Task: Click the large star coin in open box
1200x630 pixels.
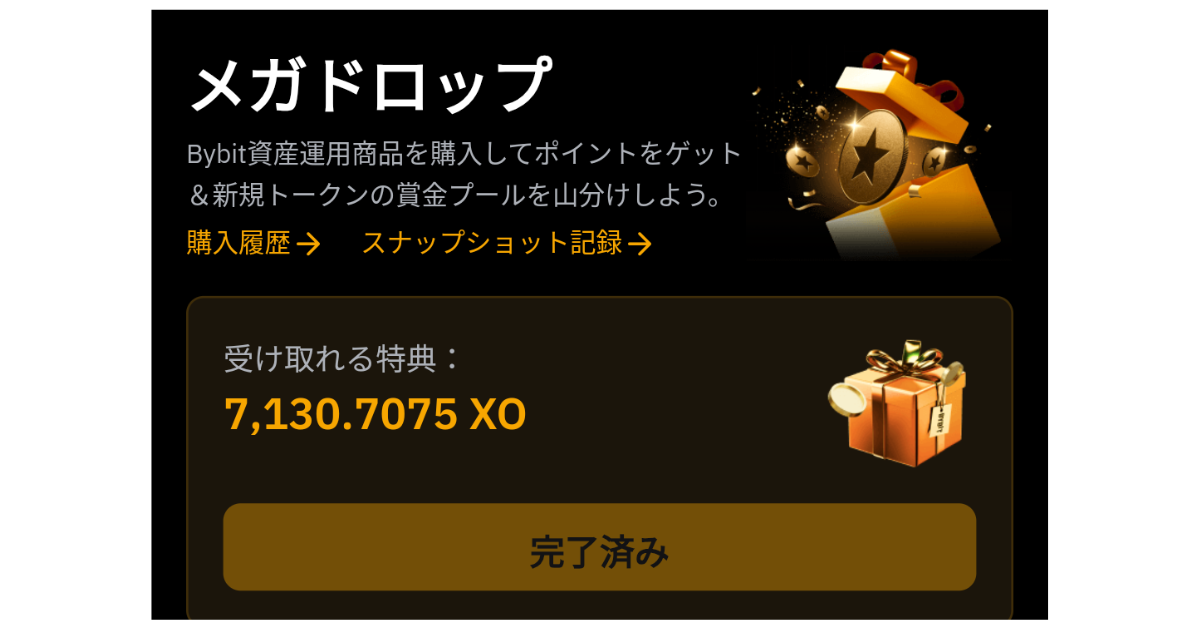Action: [873, 158]
